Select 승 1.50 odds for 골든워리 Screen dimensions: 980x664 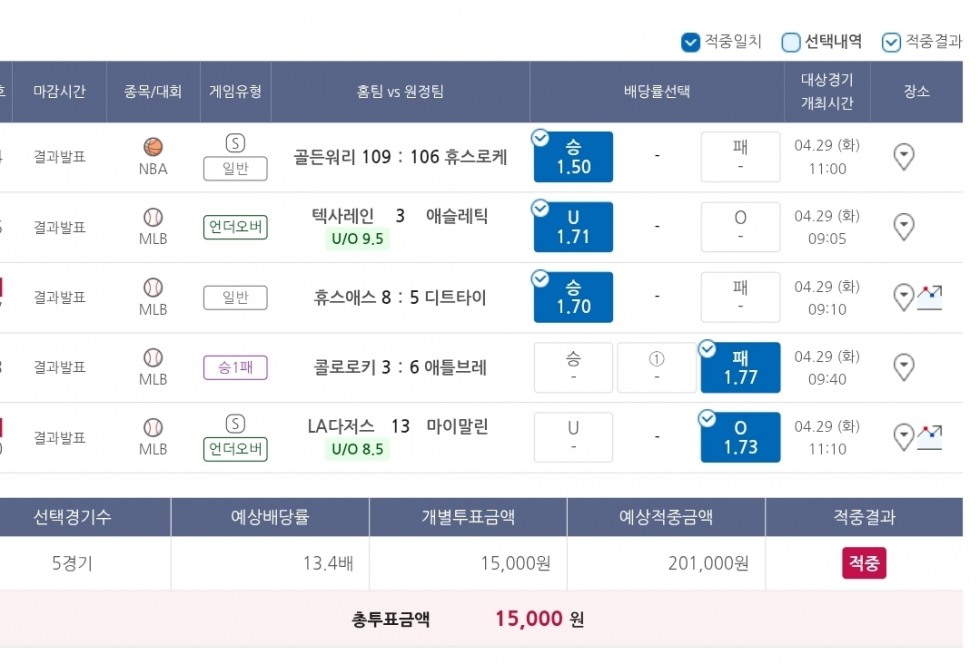[x=573, y=157]
